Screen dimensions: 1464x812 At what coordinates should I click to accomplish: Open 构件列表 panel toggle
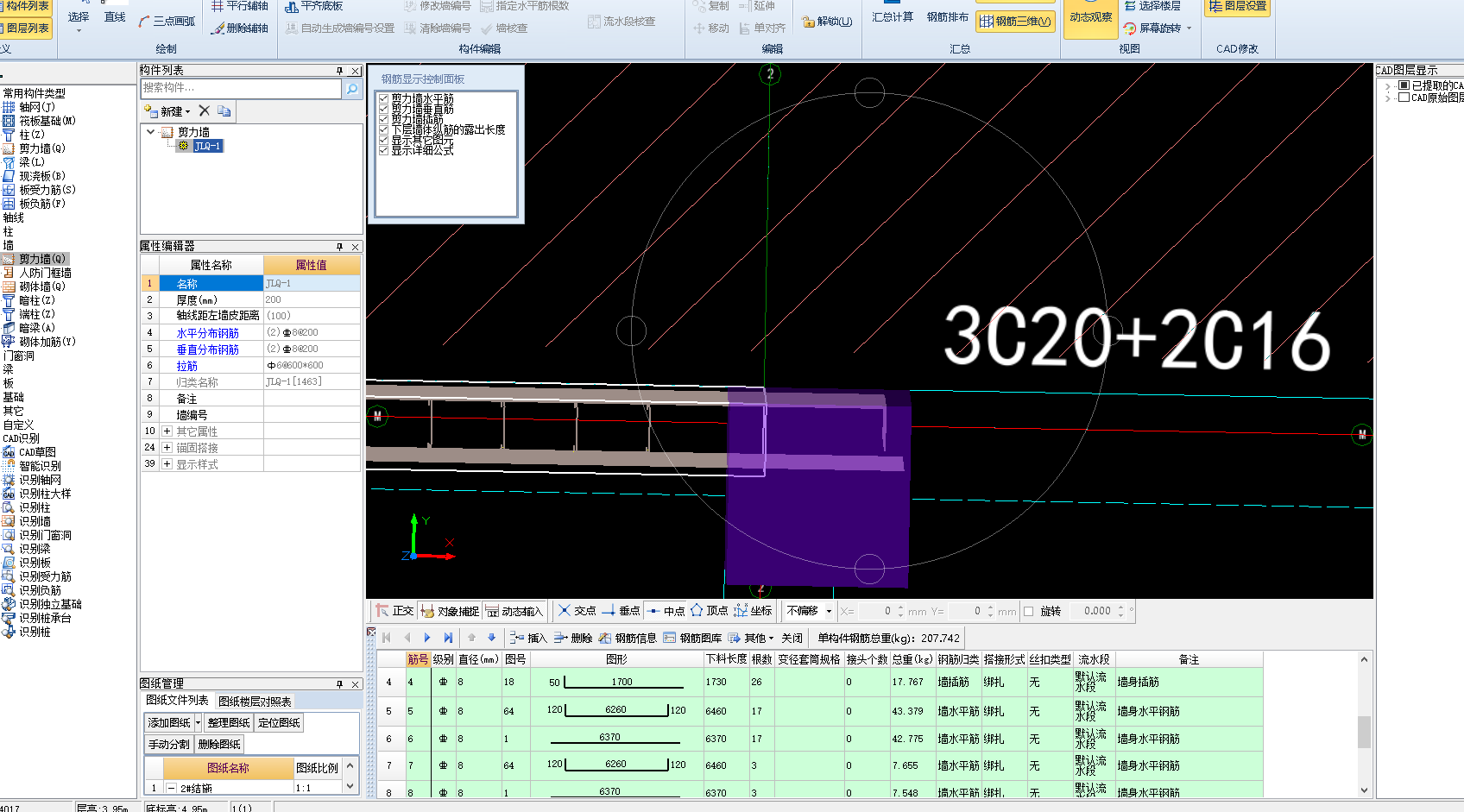coord(26,7)
